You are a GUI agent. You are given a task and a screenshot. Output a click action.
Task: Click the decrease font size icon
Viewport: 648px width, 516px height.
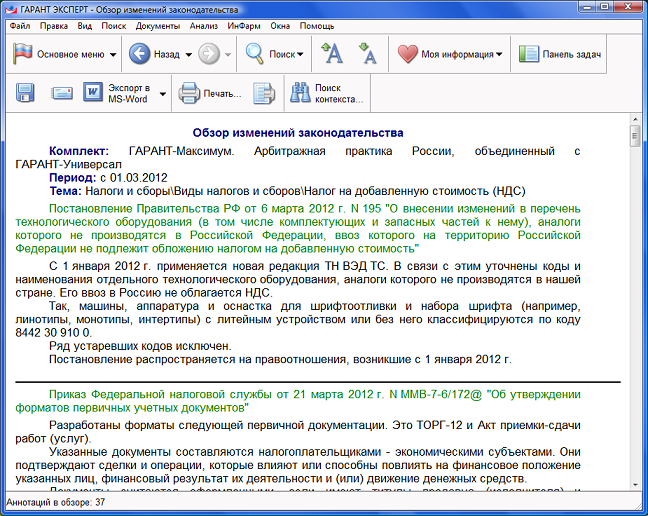coord(367,54)
